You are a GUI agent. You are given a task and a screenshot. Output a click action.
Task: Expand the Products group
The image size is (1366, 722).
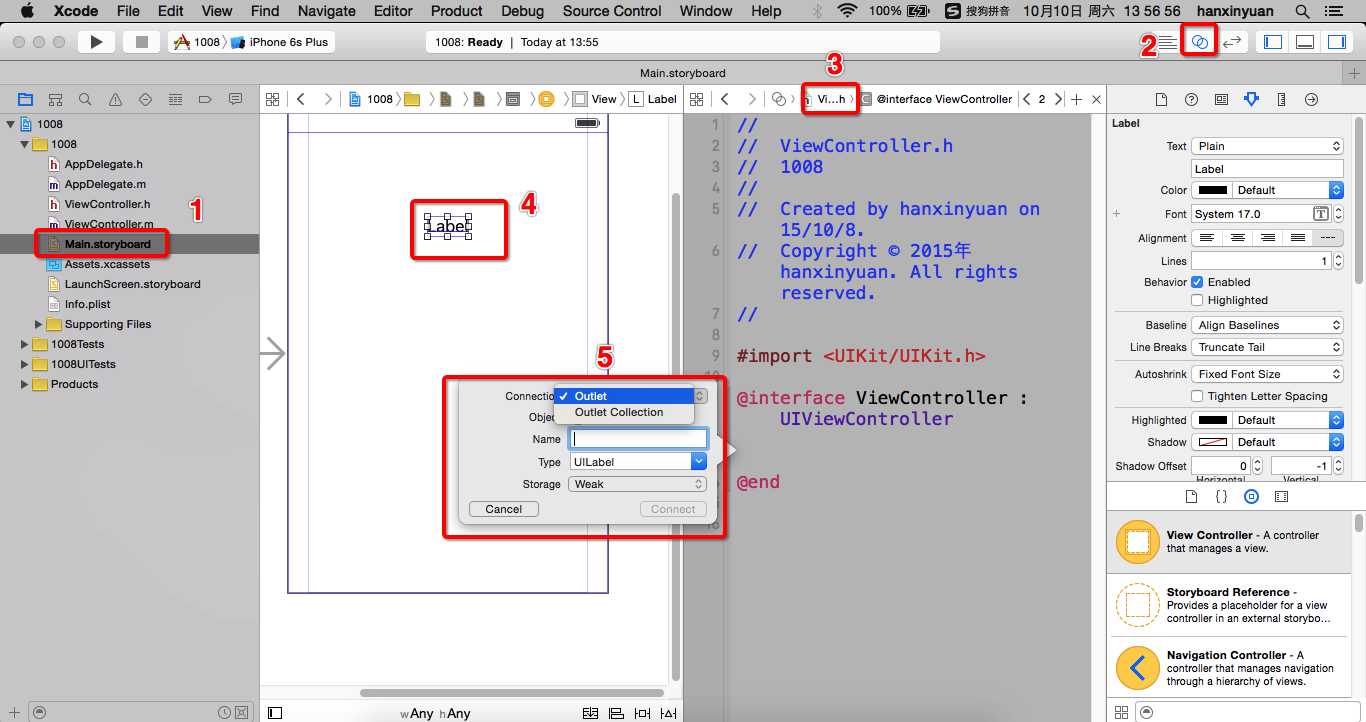[x=25, y=384]
